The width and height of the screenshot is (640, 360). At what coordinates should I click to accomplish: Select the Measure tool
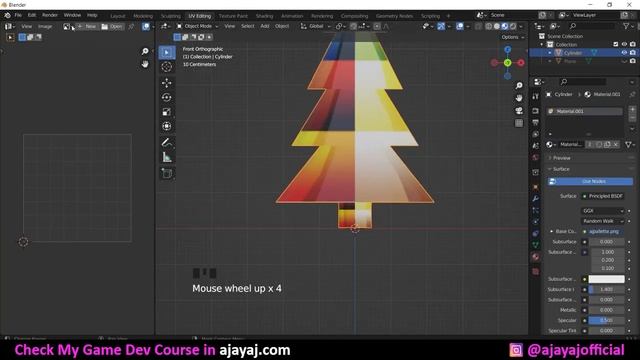tap(167, 157)
